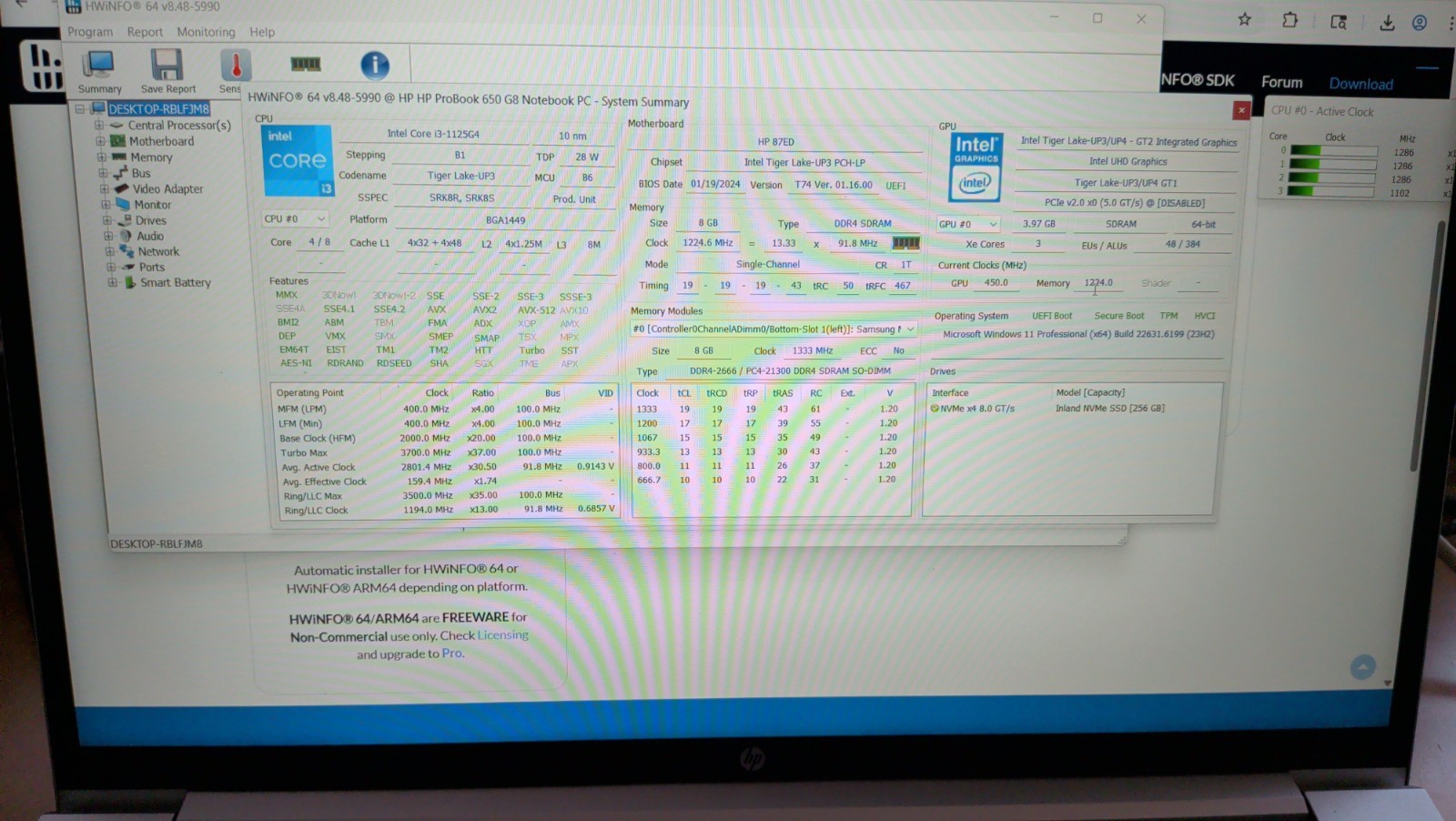Click the Memory Clock 1224.6 MHz value

click(708, 243)
